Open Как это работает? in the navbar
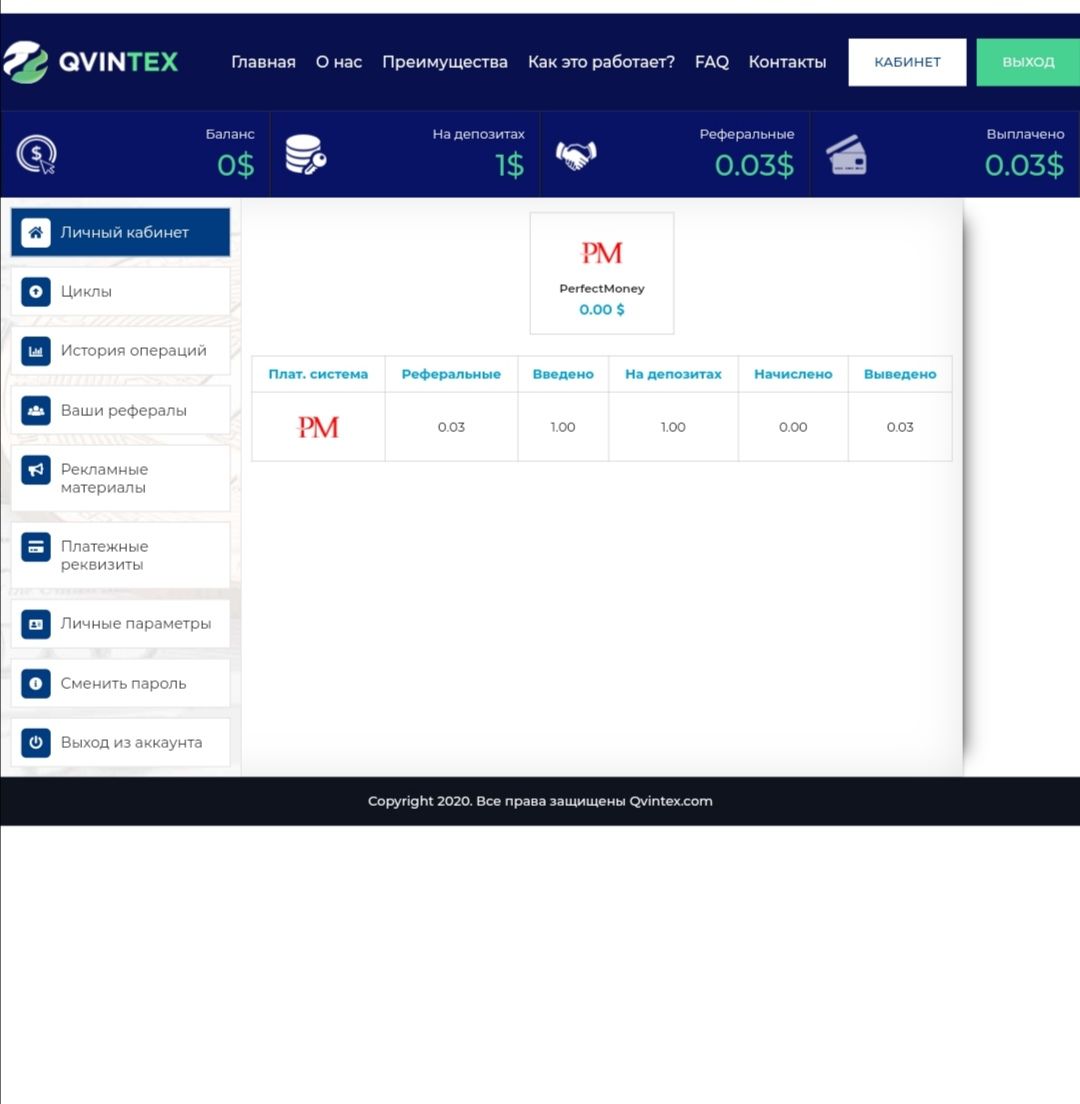Viewport: 1080px width, 1104px height. click(601, 62)
